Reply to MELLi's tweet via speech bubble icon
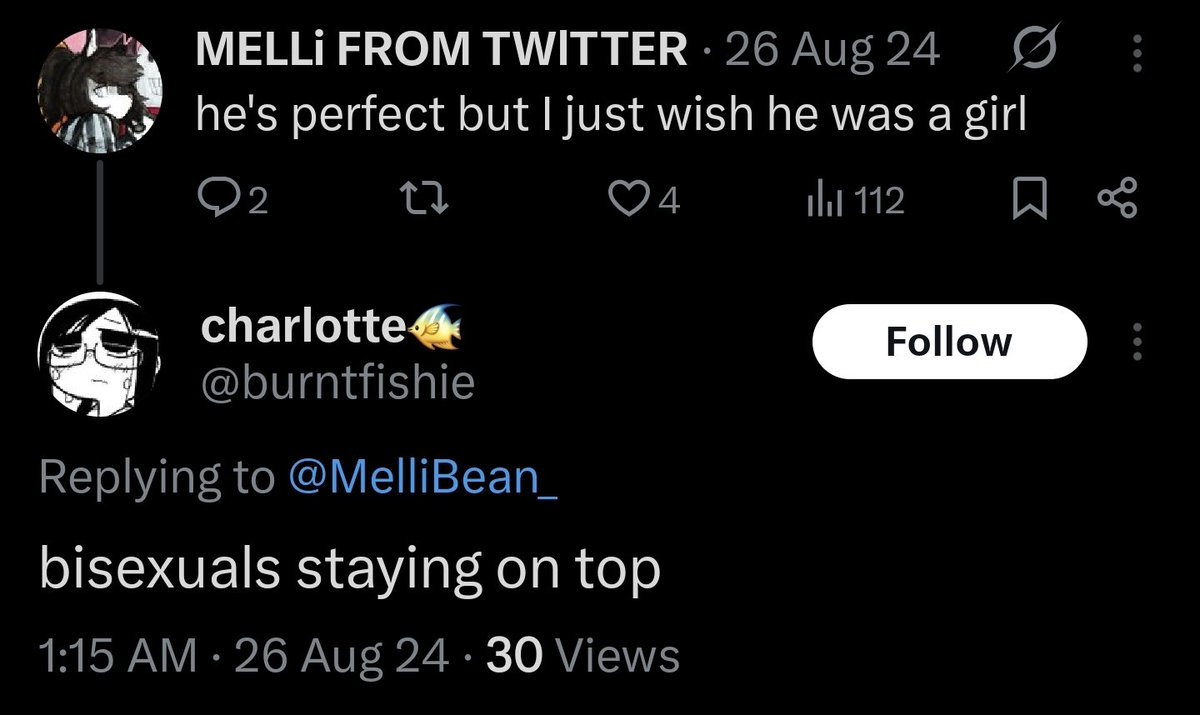This screenshot has width=1200, height=715. click(214, 202)
